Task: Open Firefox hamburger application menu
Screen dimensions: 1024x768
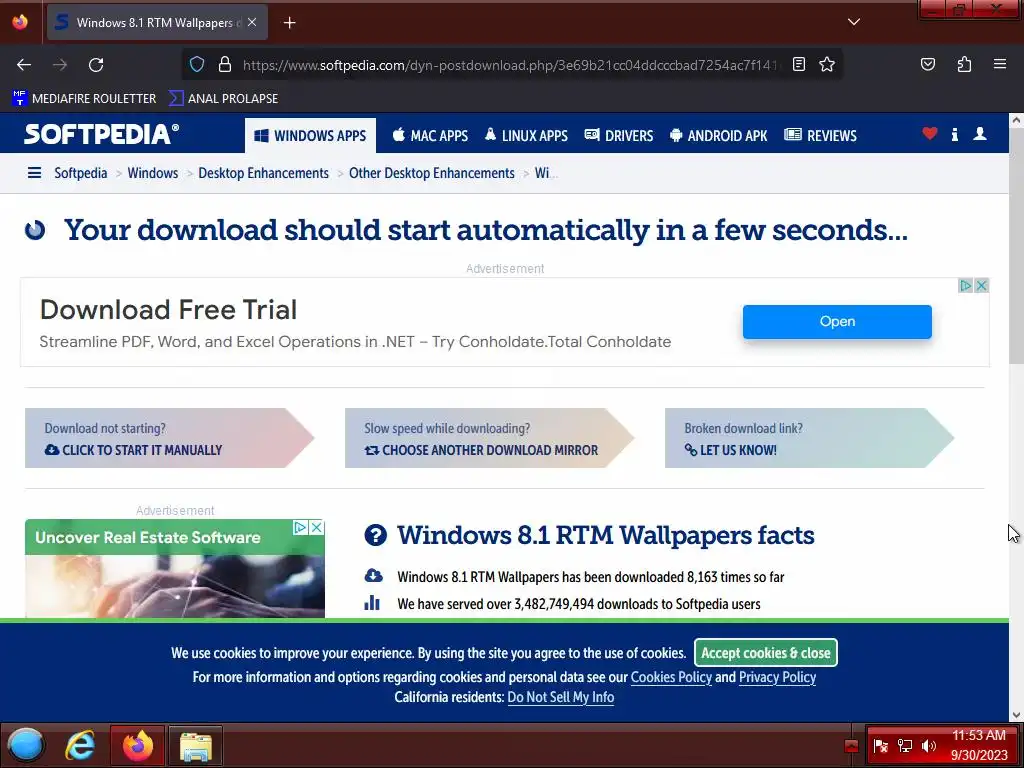Action: click(1000, 64)
